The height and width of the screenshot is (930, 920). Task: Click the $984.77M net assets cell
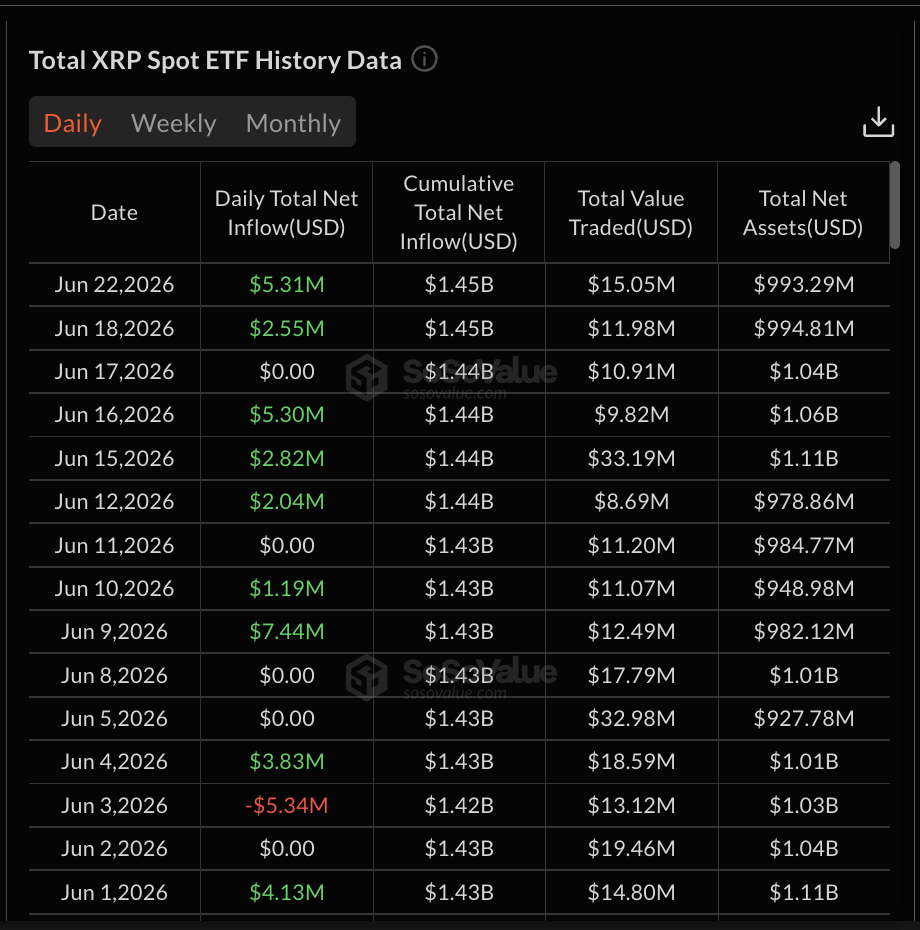tap(804, 545)
